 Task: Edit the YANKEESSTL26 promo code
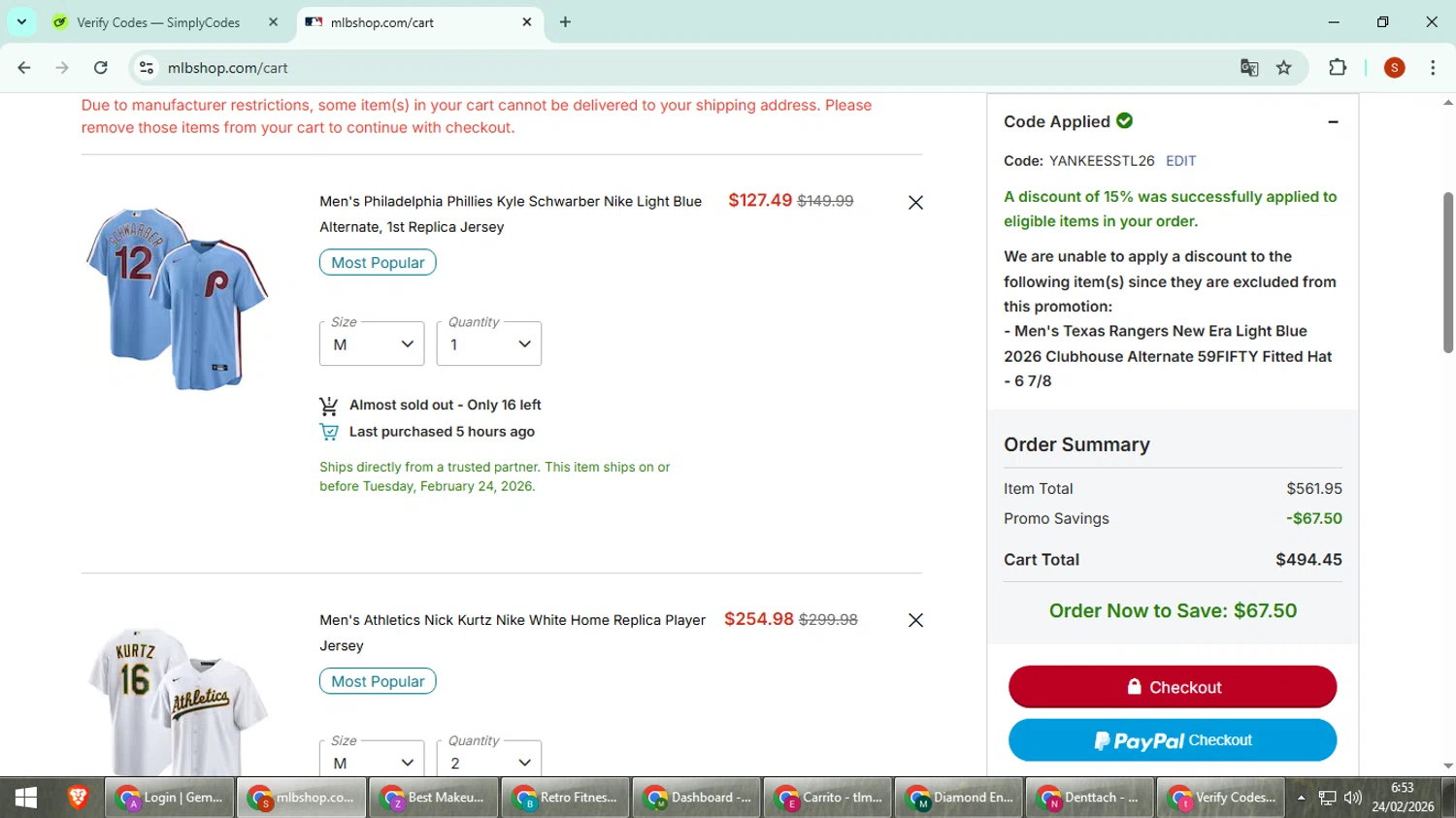pyautogui.click(x=1180, y=161)
